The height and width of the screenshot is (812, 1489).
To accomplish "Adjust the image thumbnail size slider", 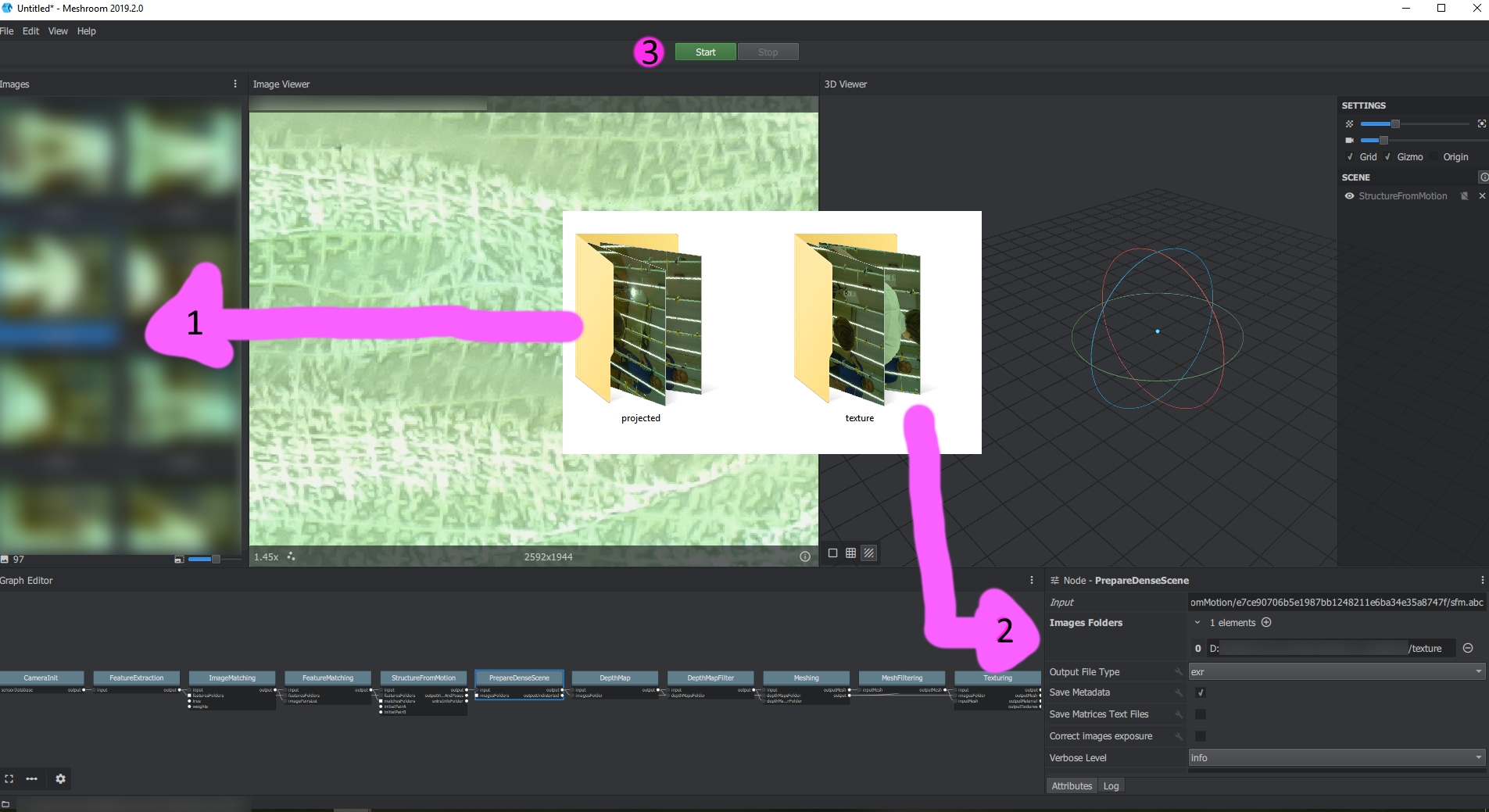I will 214,560.
